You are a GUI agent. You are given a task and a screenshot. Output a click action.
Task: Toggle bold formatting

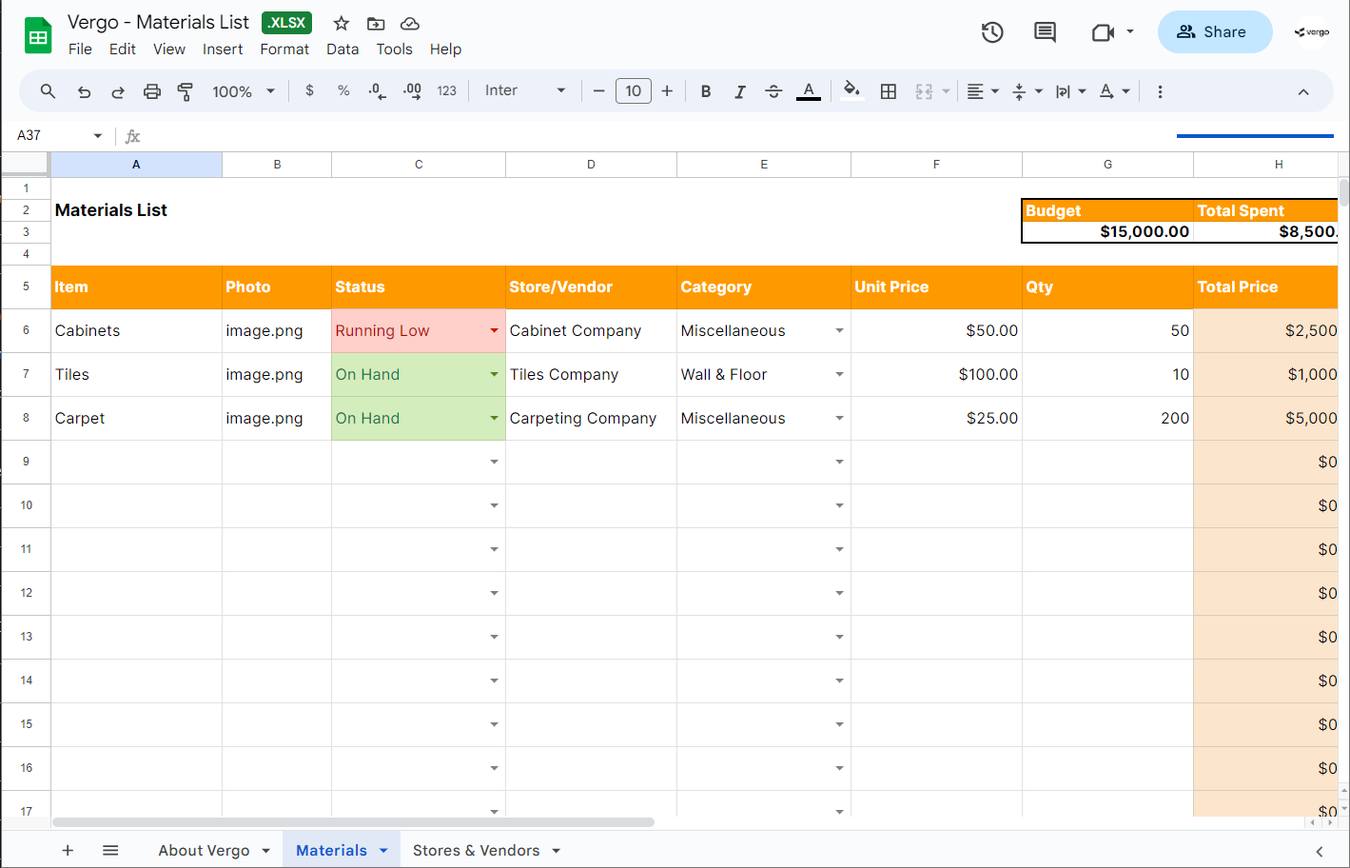click(x=706, y=91)
